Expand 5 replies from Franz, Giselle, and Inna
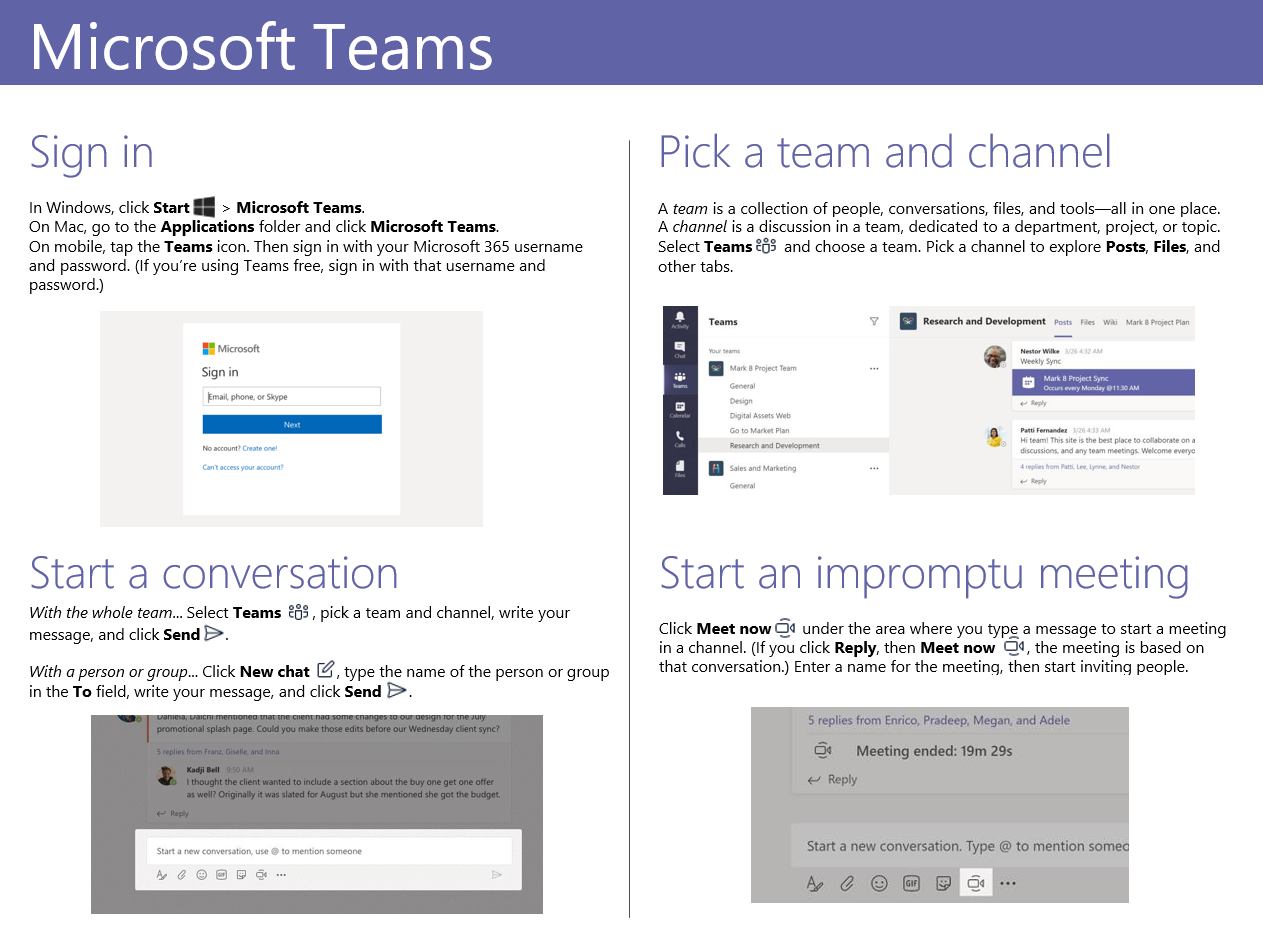1263x946 pixels. tap(218, 751)
